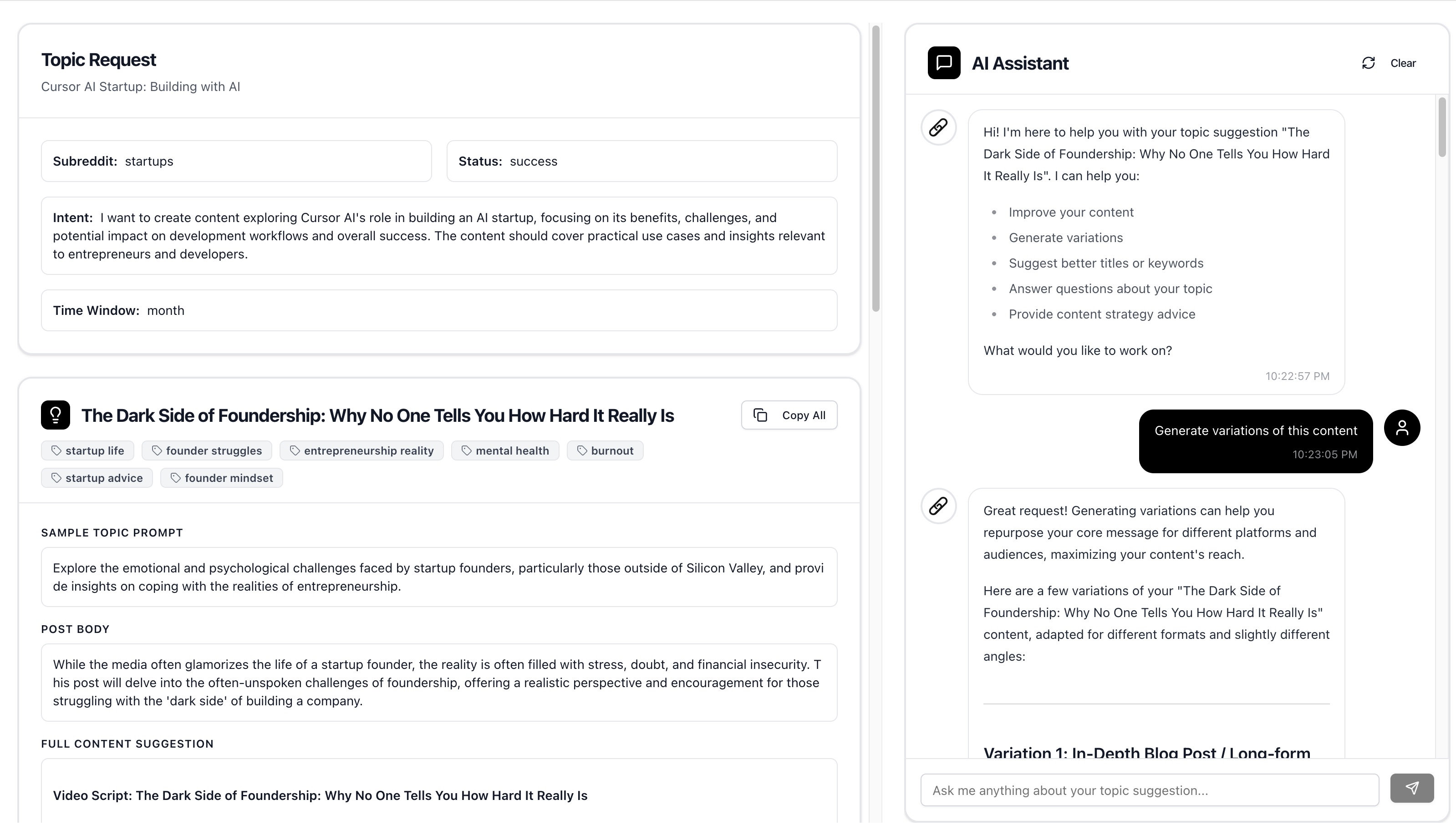Click the tag icon on the burnout tag
Screen dimensions: 1456x840
(583, 450)
